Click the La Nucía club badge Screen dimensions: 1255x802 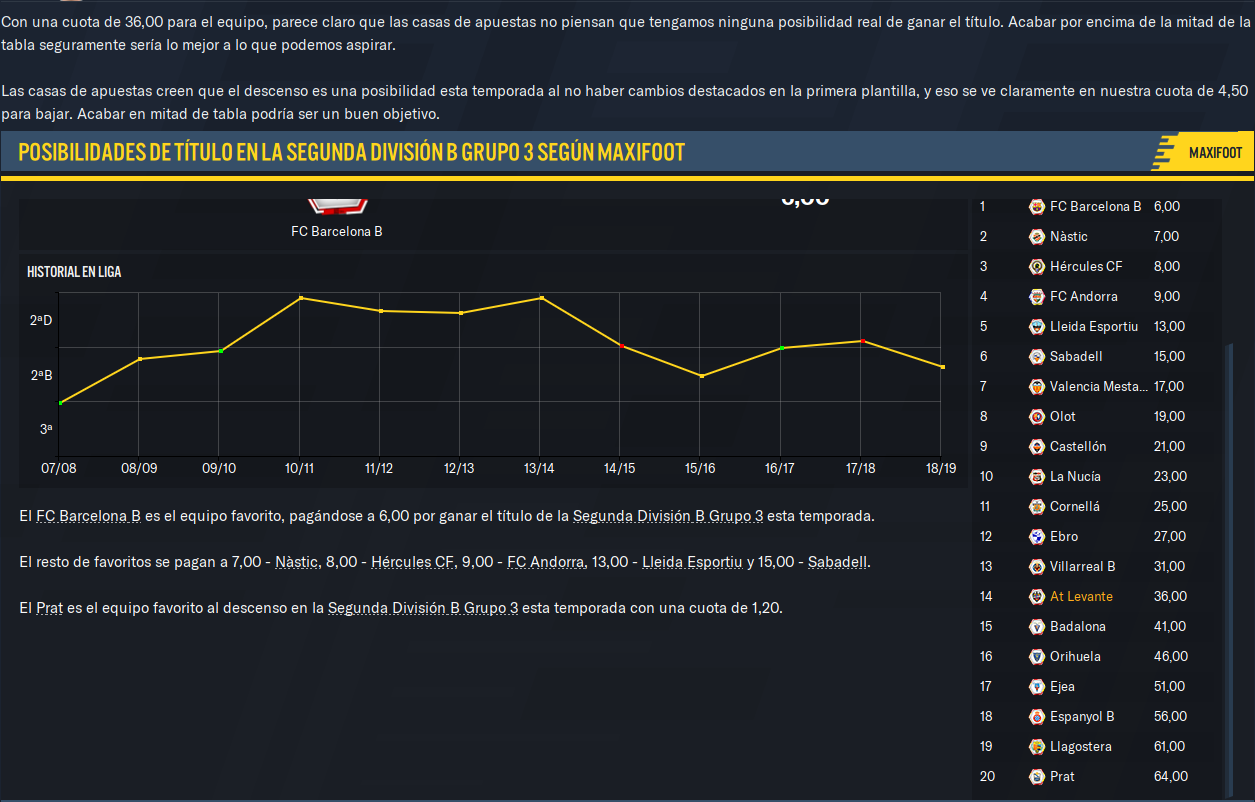coord(1037,477)
